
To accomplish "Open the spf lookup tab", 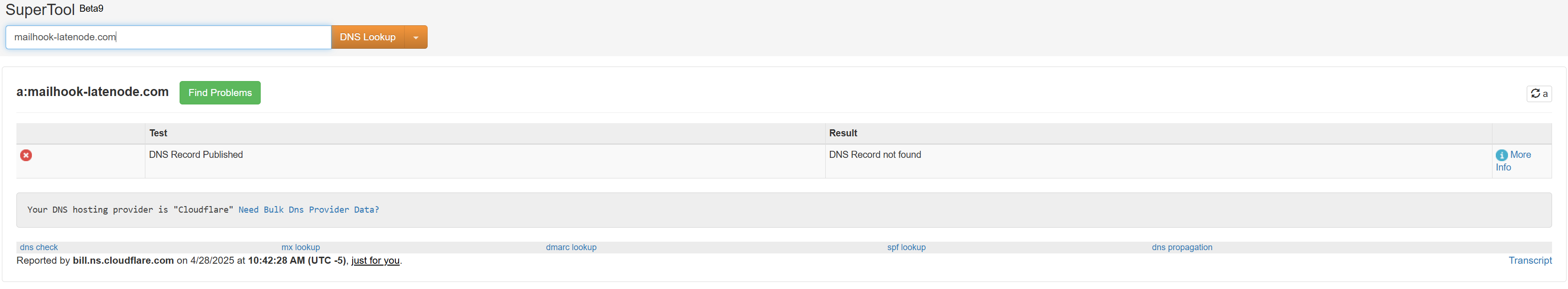I will [x=906, y=247].
